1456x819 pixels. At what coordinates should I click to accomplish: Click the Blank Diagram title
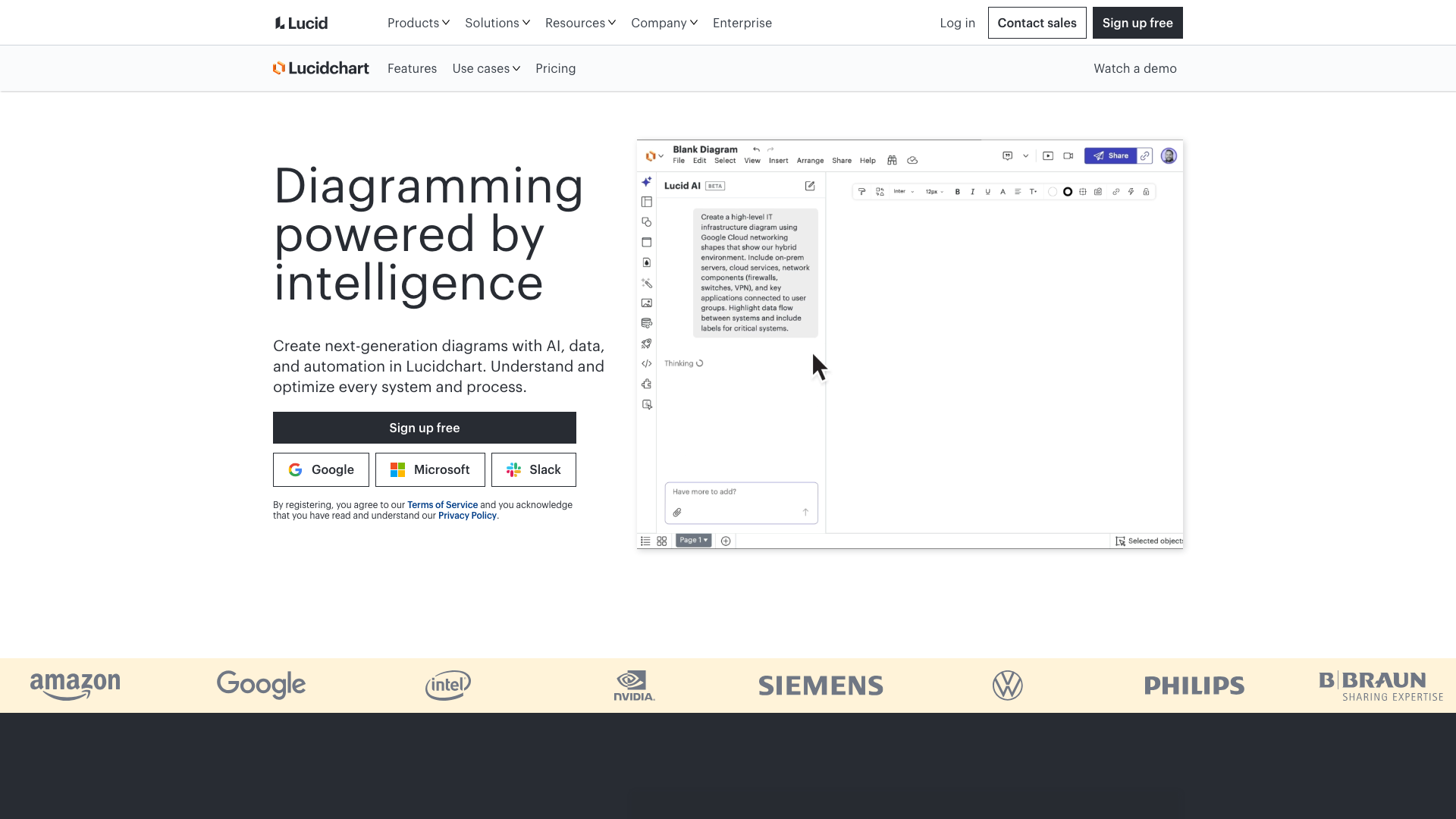pos(705,149)
